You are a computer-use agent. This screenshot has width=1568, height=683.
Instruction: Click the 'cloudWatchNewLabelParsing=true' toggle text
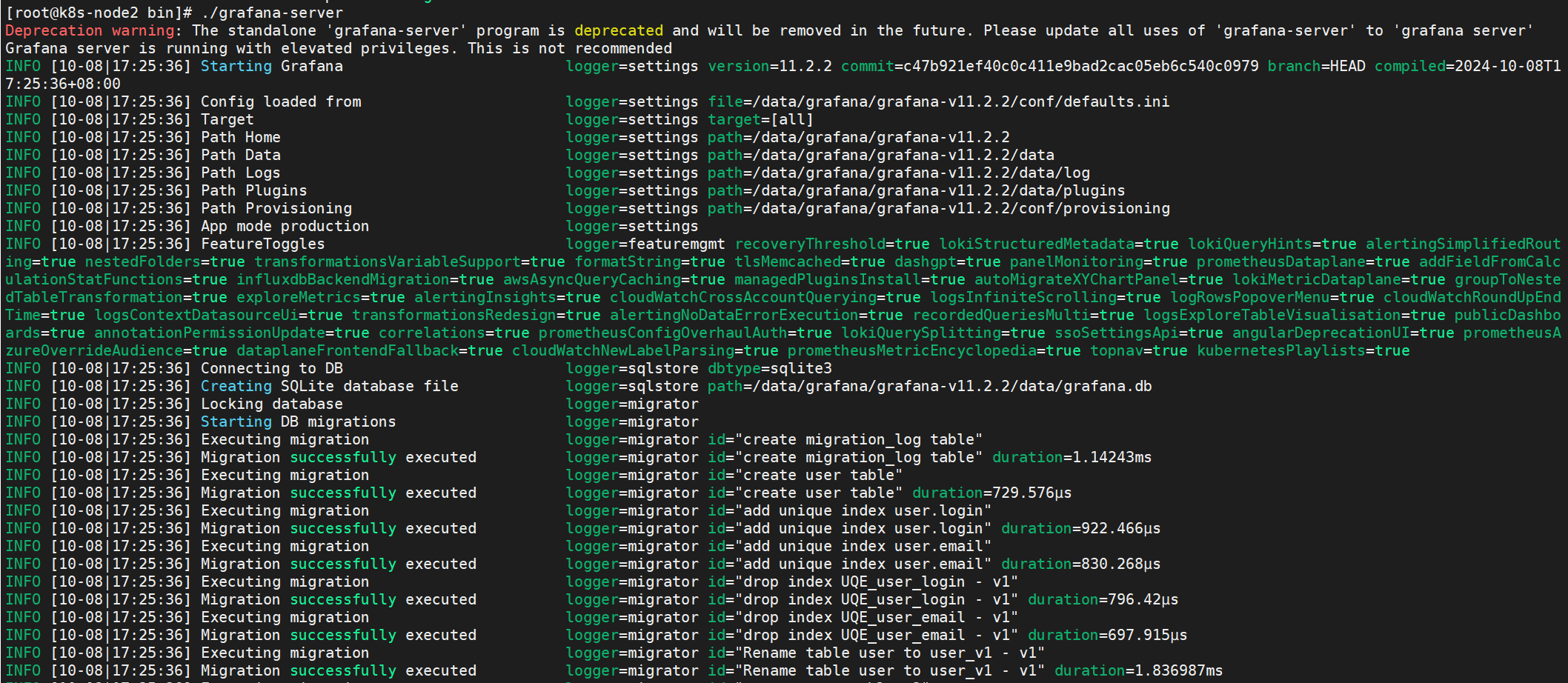click(645, 350)
